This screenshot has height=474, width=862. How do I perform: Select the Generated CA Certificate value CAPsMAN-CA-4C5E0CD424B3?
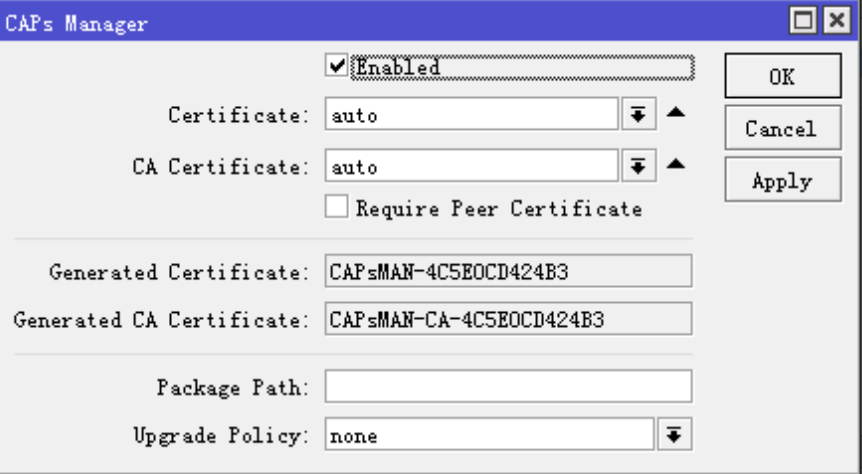tap(508, 319)
